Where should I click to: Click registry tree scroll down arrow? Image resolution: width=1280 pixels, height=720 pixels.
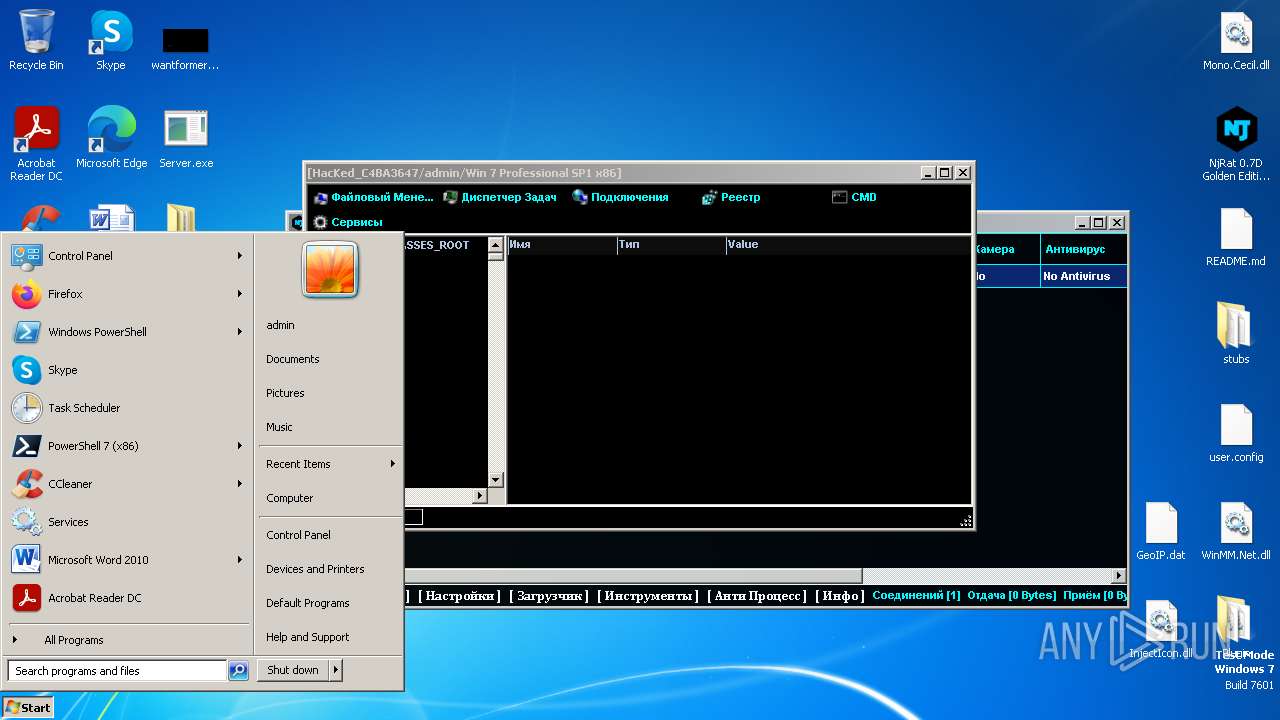[495, 480]
